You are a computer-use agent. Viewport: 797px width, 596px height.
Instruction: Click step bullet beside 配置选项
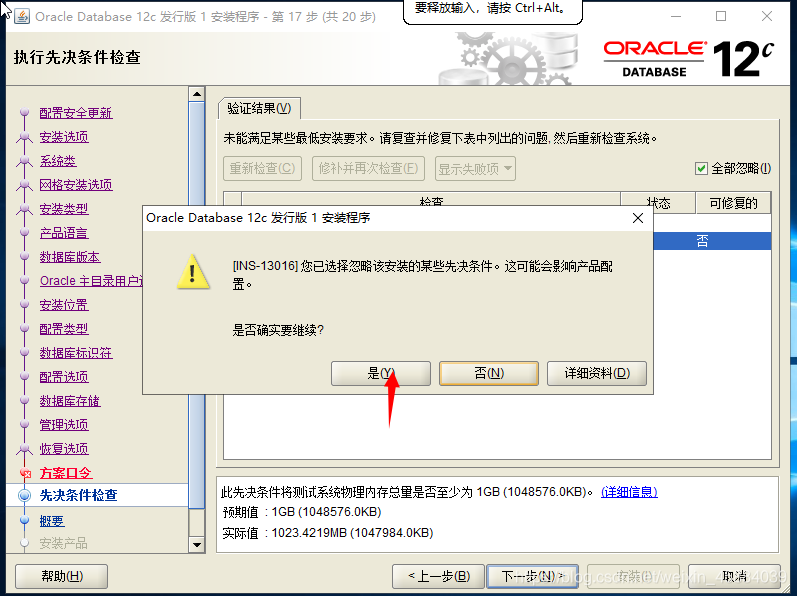24,376
